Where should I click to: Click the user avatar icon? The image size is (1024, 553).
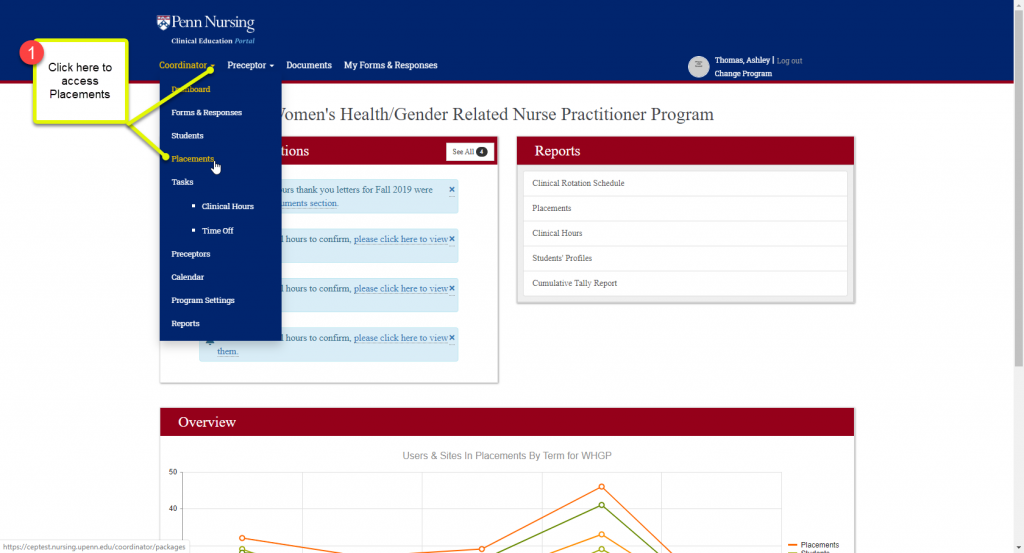(698, 67)
